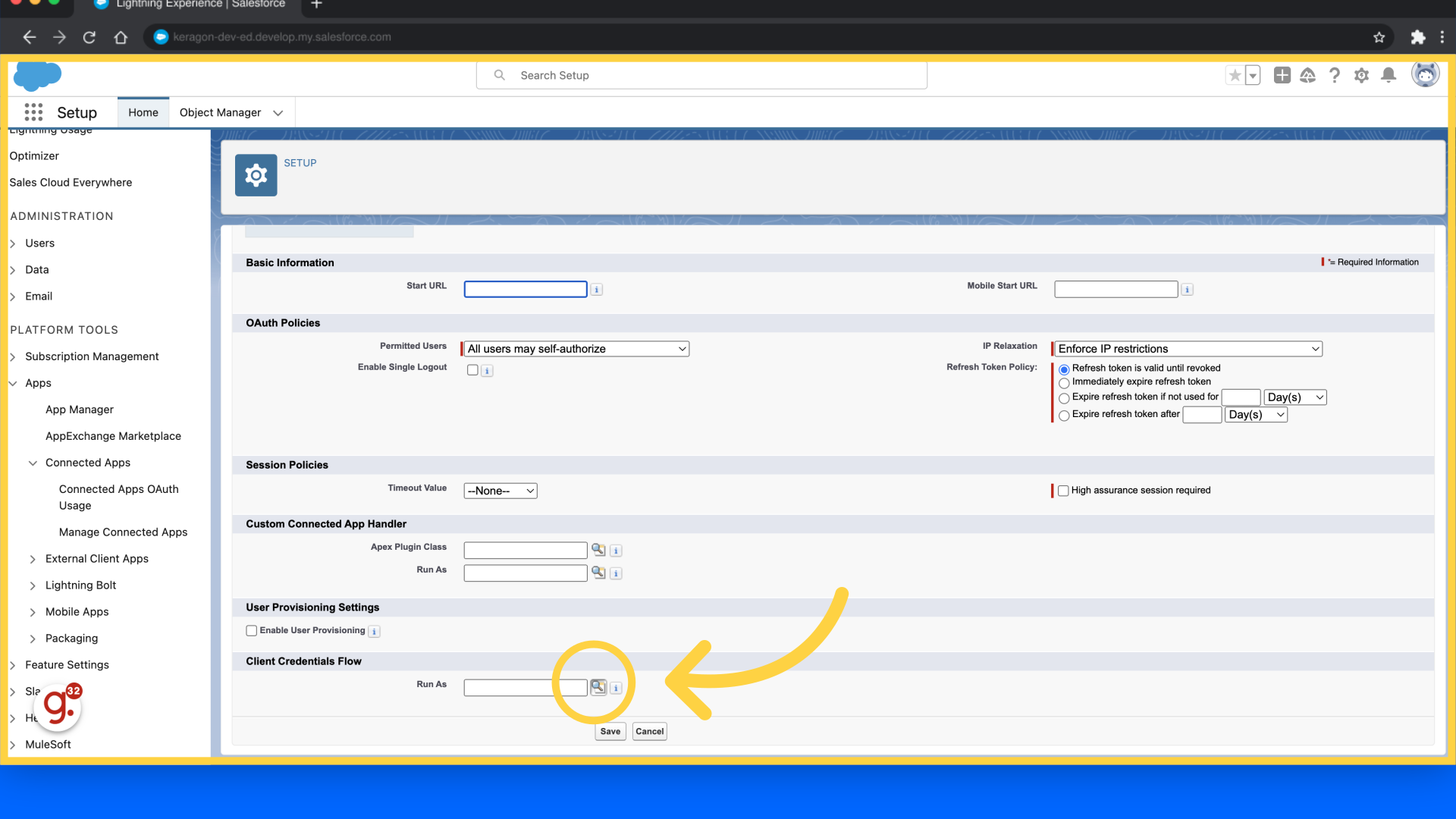Screen dimensions: 1456x819
Task: Open the Help question mark icon
Action: (x=1335, y=75)
